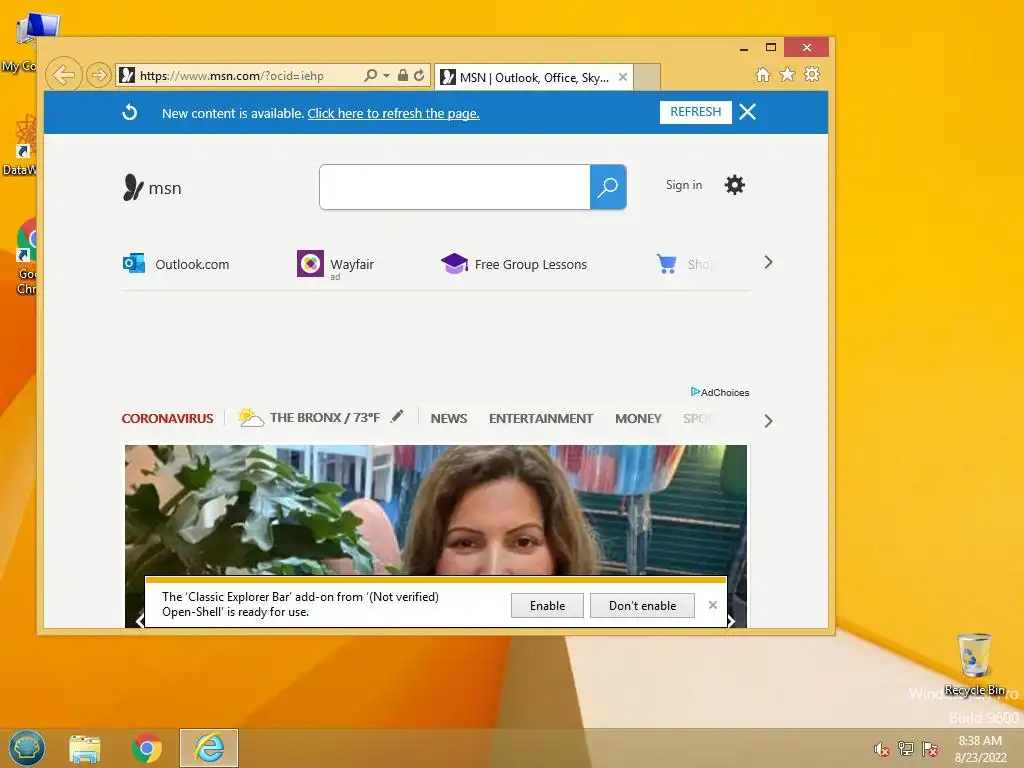1024x768 pixels.
Task: Open THE BRONX / 73°F weather
Action: 309,418
